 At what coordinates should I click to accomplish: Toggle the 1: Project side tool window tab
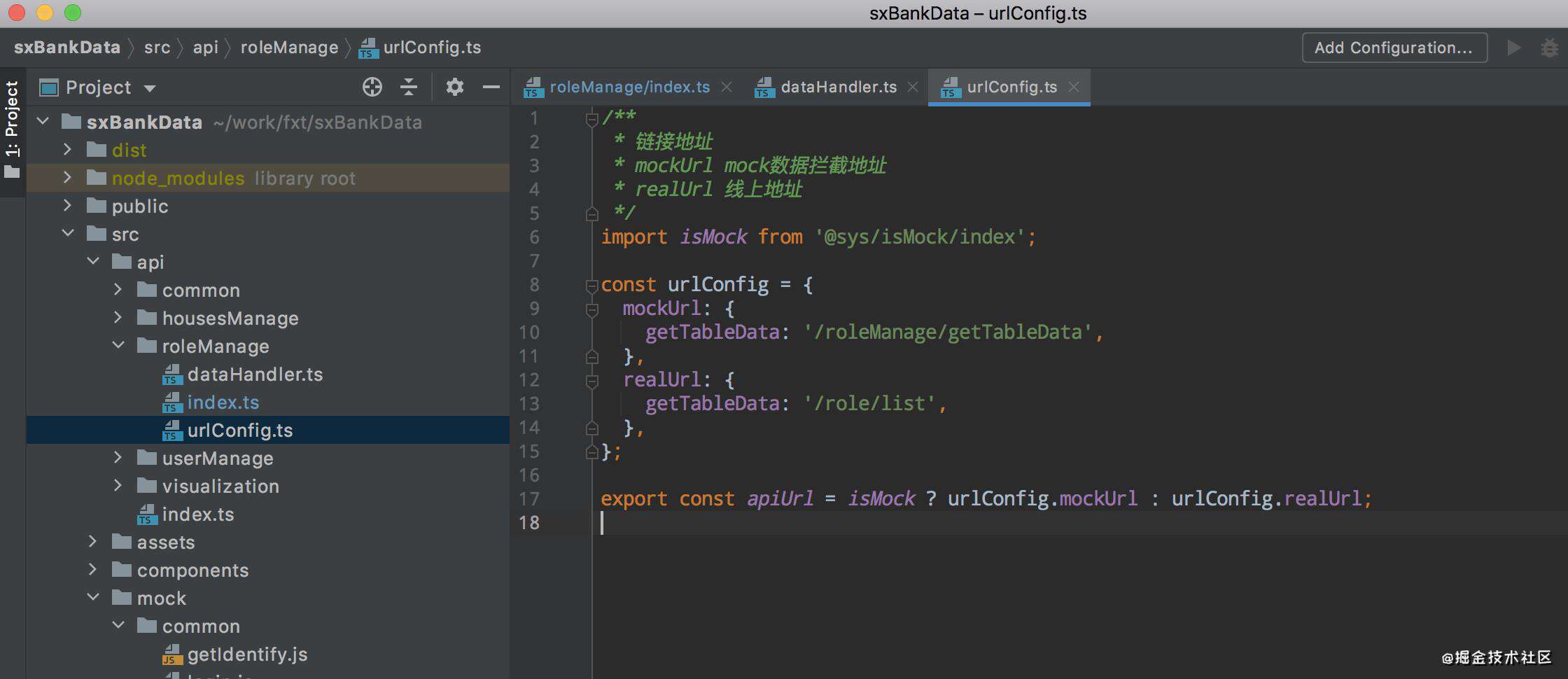tap(13, 132)
